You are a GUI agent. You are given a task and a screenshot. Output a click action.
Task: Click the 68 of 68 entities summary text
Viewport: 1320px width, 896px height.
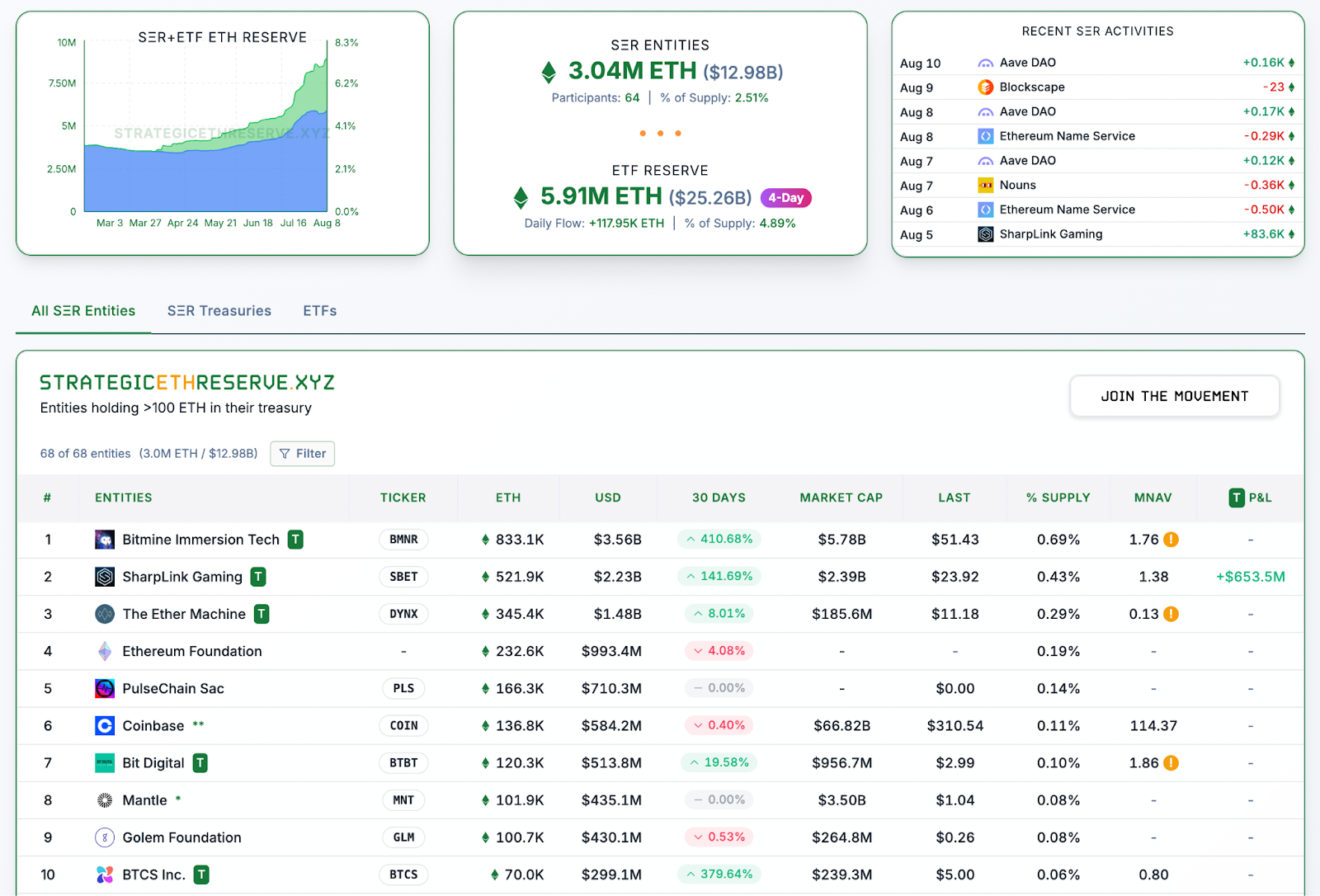coord(85,454)
